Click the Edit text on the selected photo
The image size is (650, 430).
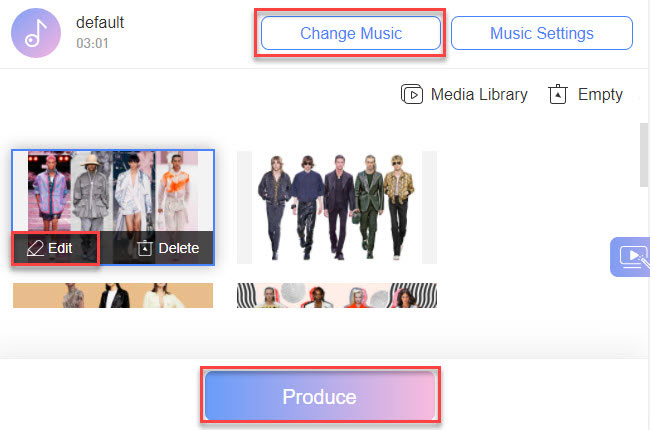(x=60, y=248)
